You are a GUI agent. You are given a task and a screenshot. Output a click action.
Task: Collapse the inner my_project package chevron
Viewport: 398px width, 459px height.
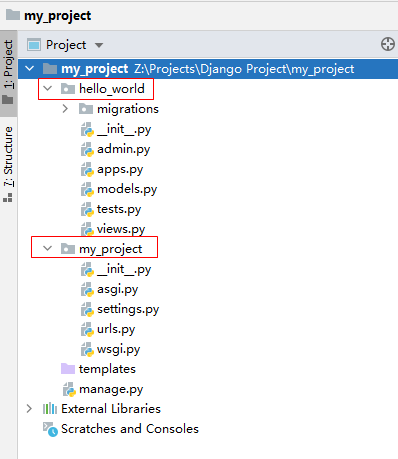[x=48, y=248]
